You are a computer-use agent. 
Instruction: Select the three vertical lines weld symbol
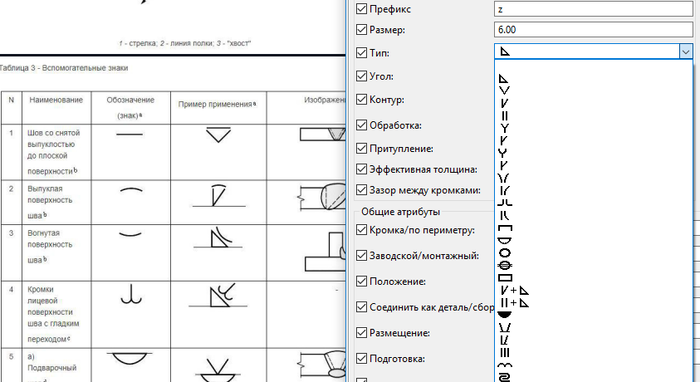point(504,353)
